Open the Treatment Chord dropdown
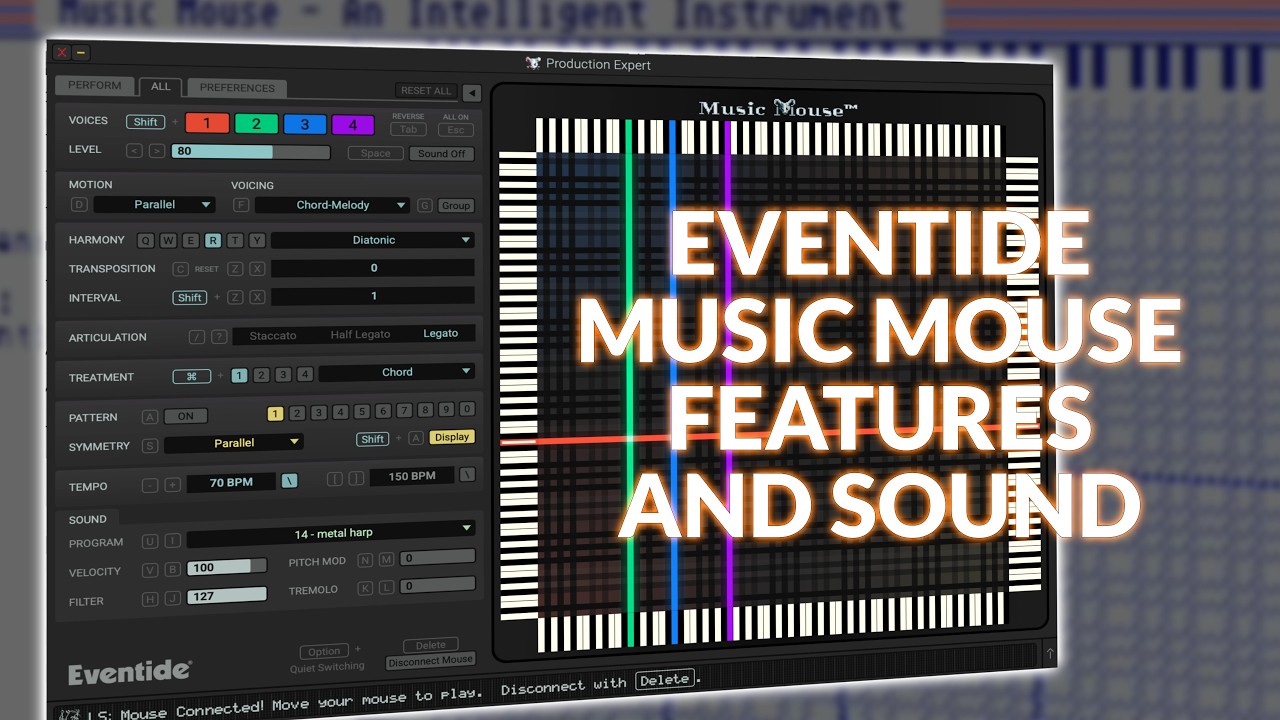 pos(396,372)
